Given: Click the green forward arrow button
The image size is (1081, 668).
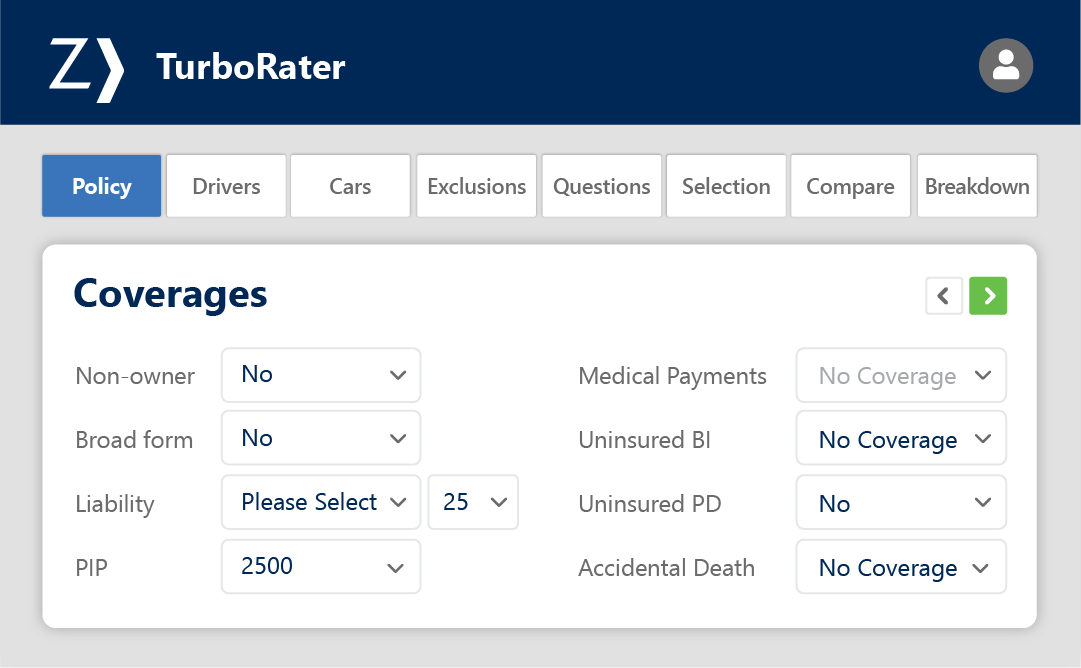Looking at the screenshot, I should click(x=988, y=296).
